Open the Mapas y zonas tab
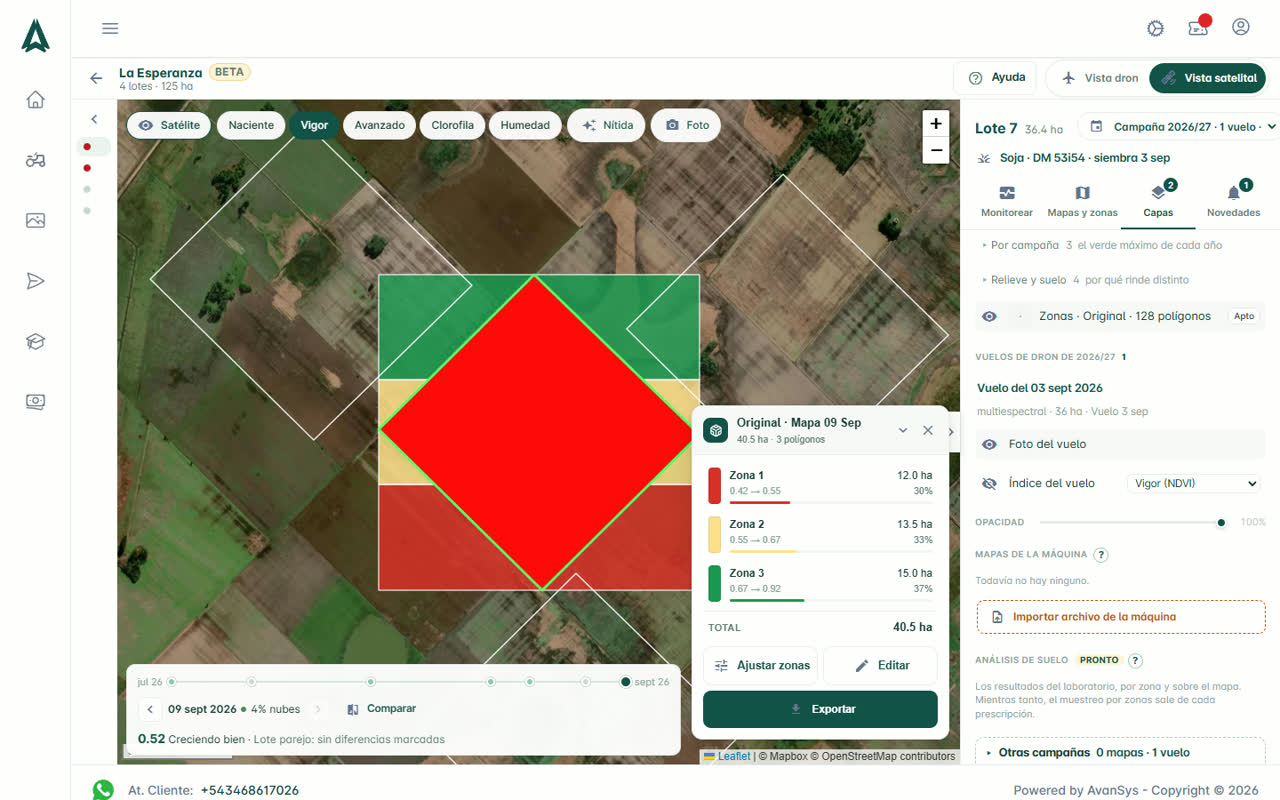Image resolution: width=1280 pixels, height=800 pixels. click(x=1082, y=201)
